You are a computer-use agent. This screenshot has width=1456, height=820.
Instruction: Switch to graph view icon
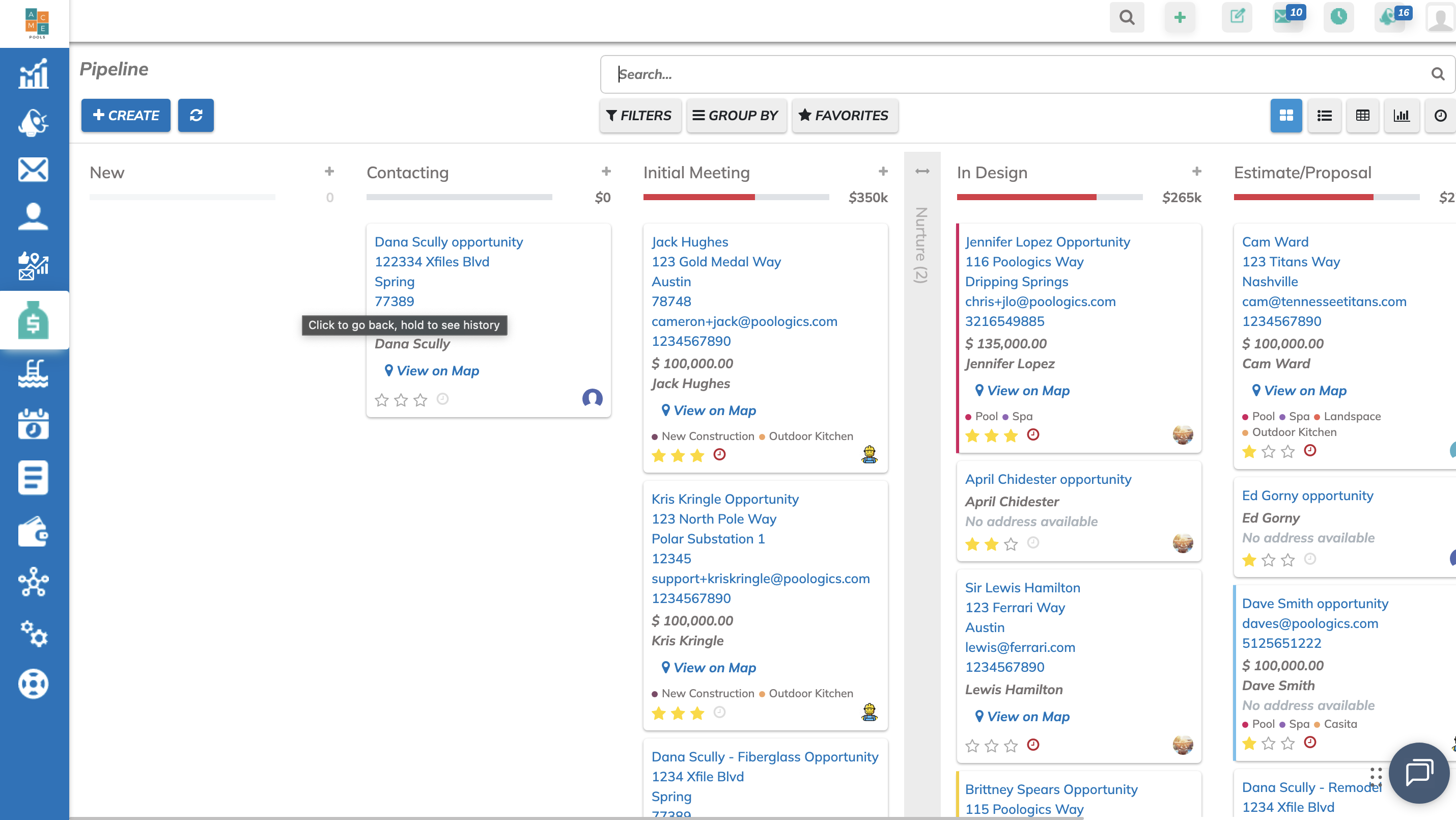(x=1401, y=116)
